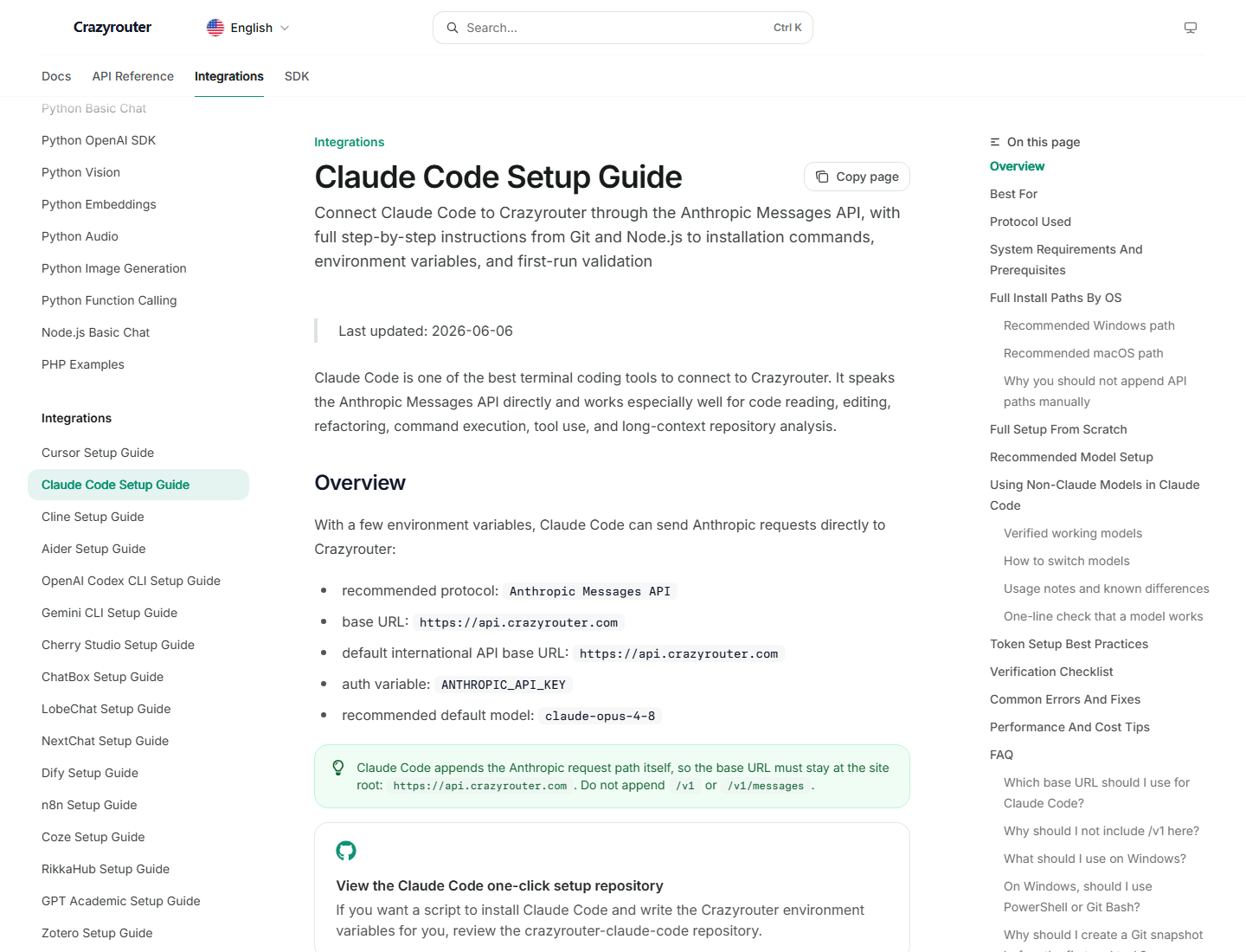This screenshot has height=952, width=1246.
Task: Click the On this page list icon
Action: coord(995,142)
